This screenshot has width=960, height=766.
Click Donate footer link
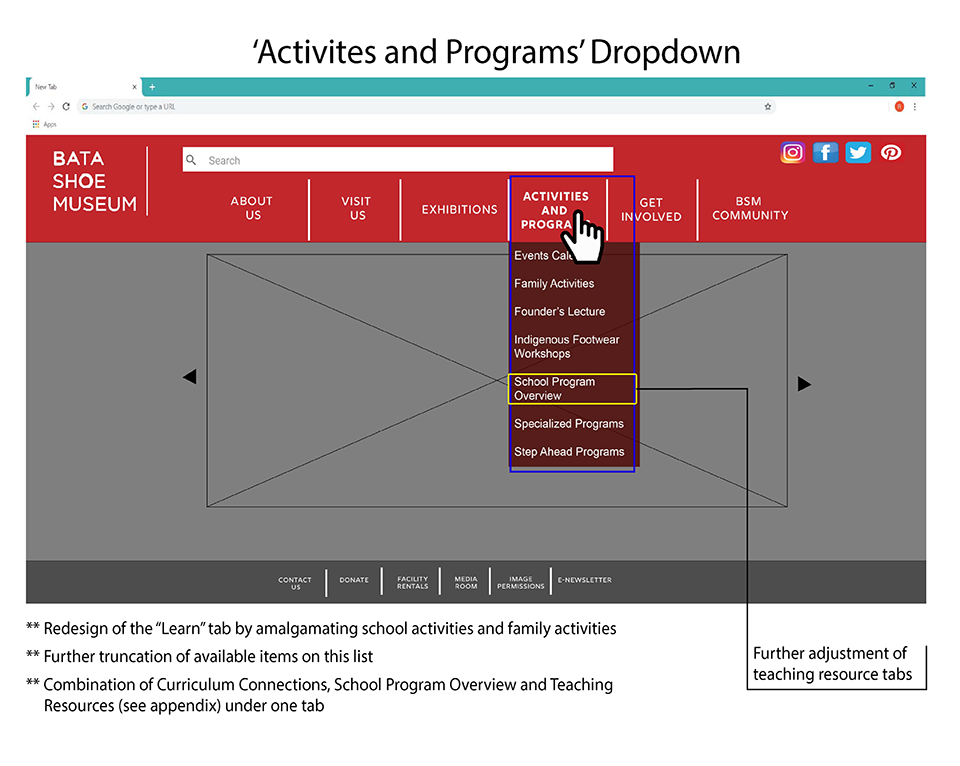(x=354, y=580)
